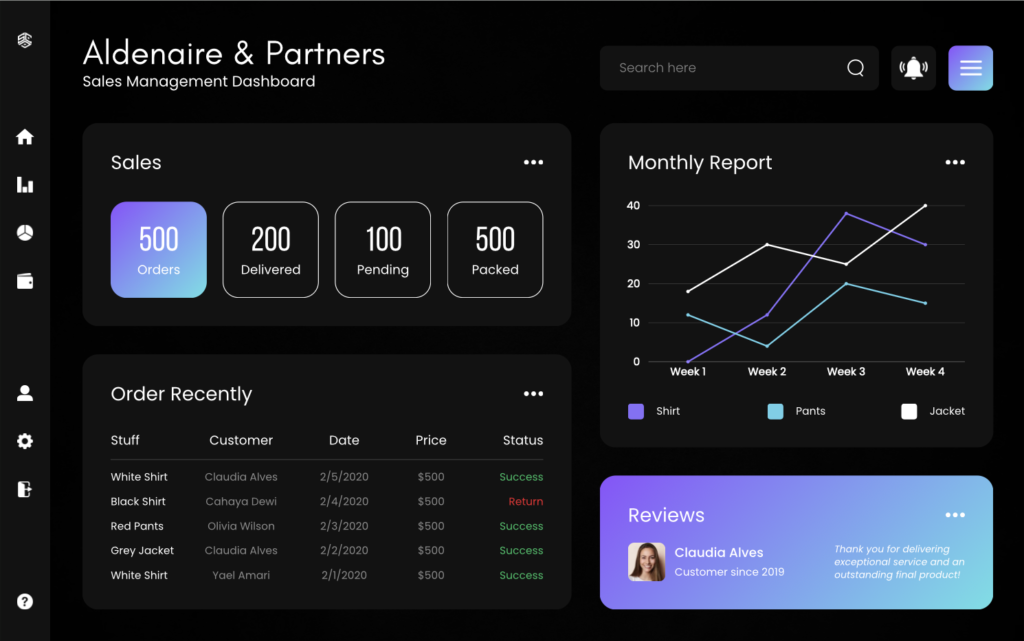Open settings gear in sidebar
Screen dimensions: 1024x641
coord(25,441)
